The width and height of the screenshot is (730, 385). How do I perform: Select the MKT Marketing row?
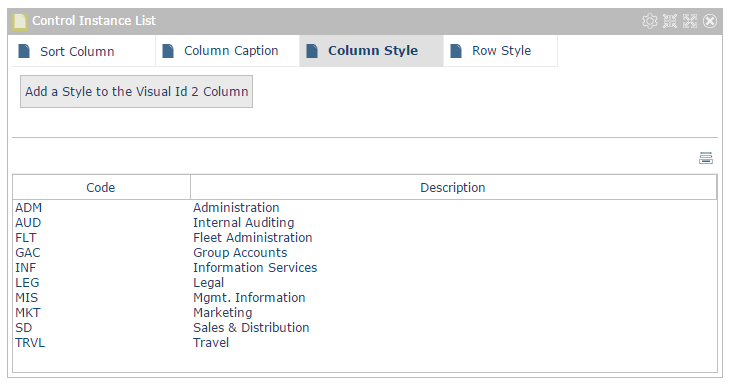(x=365, y=313)
